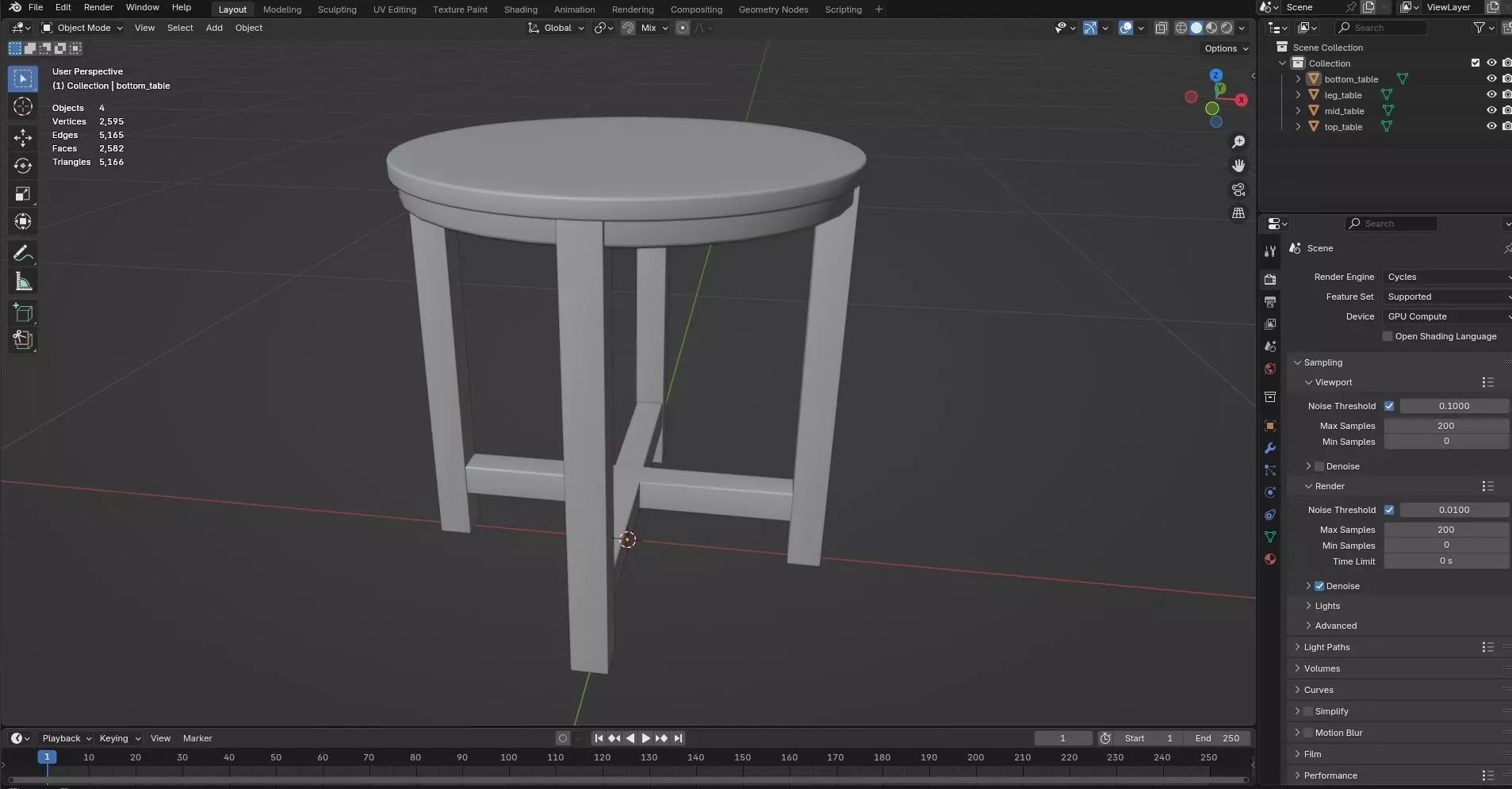The image size is (1512, 789).
Task: Open the Tool properties tab
Action: click(1270, 251)
